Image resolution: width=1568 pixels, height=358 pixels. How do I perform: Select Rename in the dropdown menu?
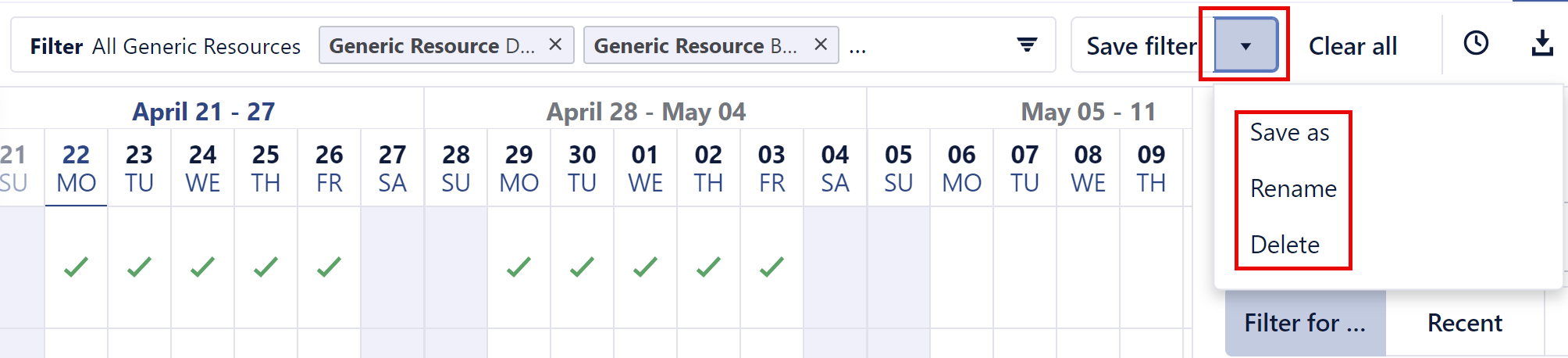pyautogui.click(x=1293, y=189)
